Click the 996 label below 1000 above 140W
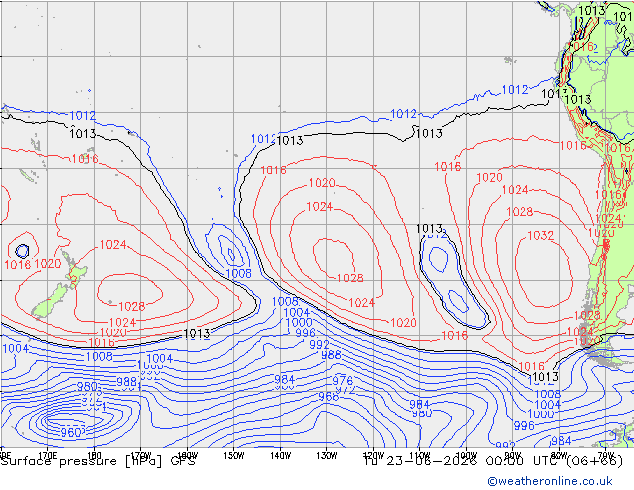 click(305, 333)
